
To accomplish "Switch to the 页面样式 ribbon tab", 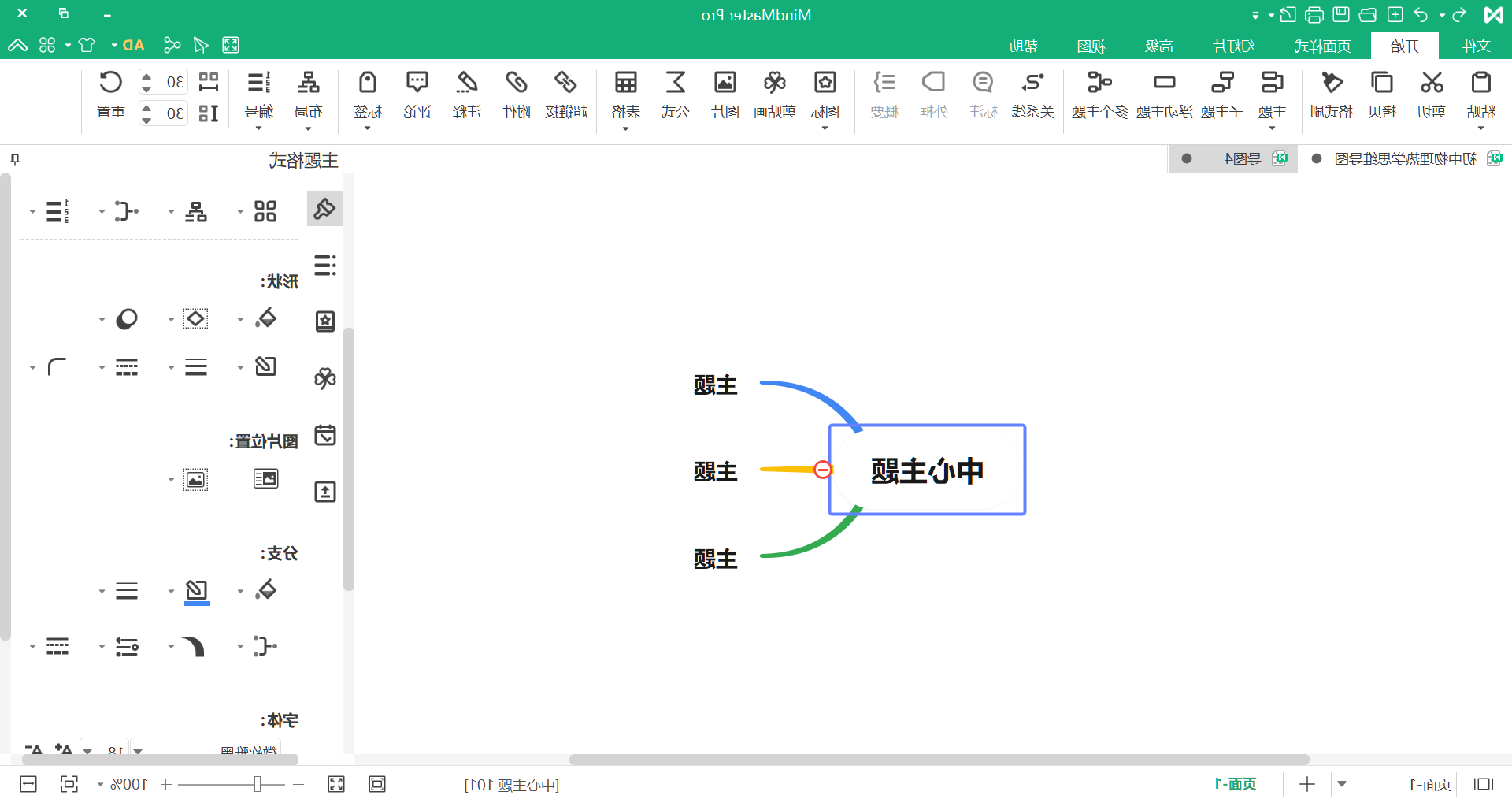I will (1323, 46).
